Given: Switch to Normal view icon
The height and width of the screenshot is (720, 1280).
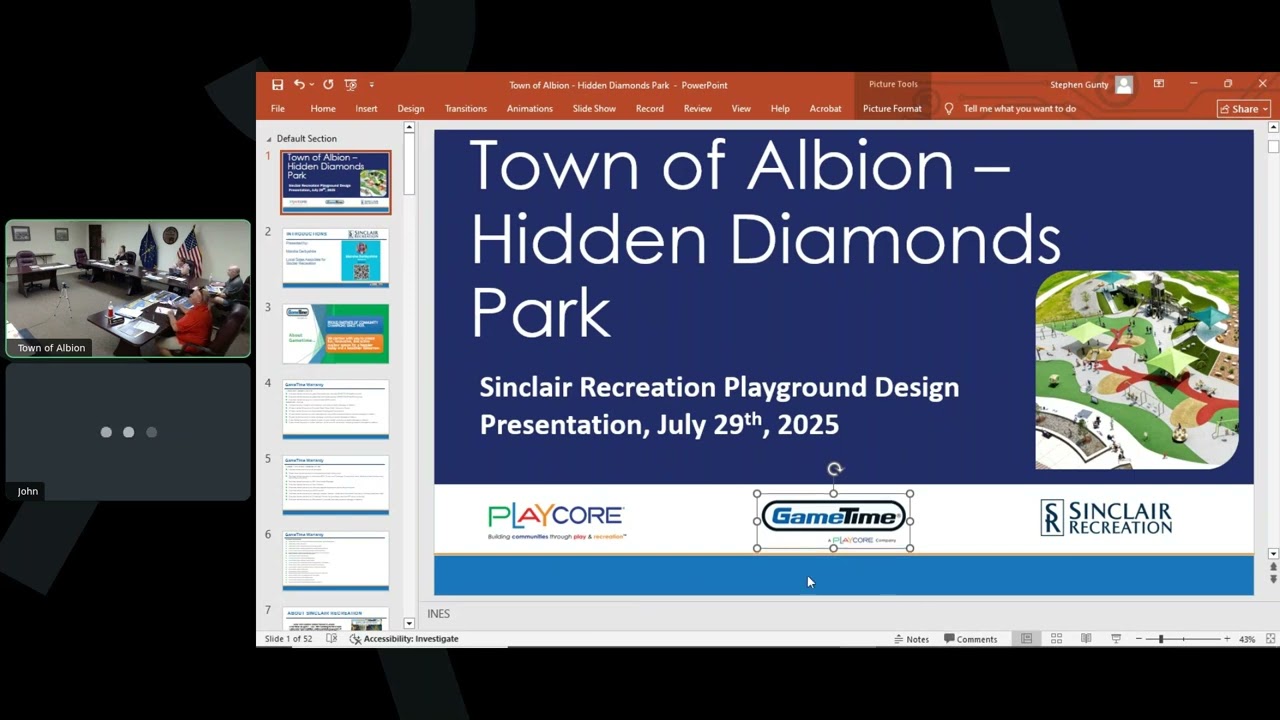Looking at the screenshot, I should click(x=1027, y=639).
